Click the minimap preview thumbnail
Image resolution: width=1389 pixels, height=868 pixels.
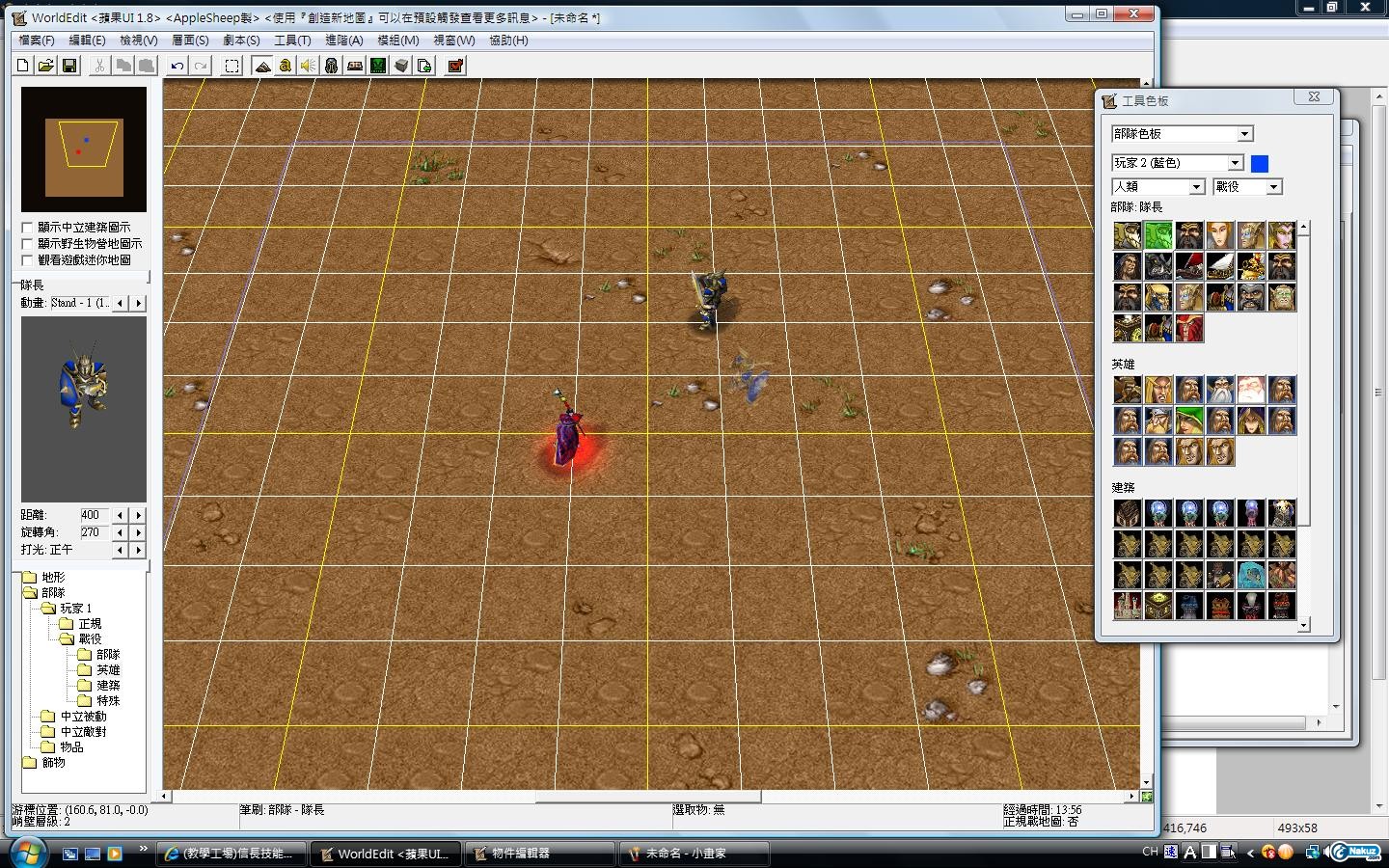[x=84, y=149]
